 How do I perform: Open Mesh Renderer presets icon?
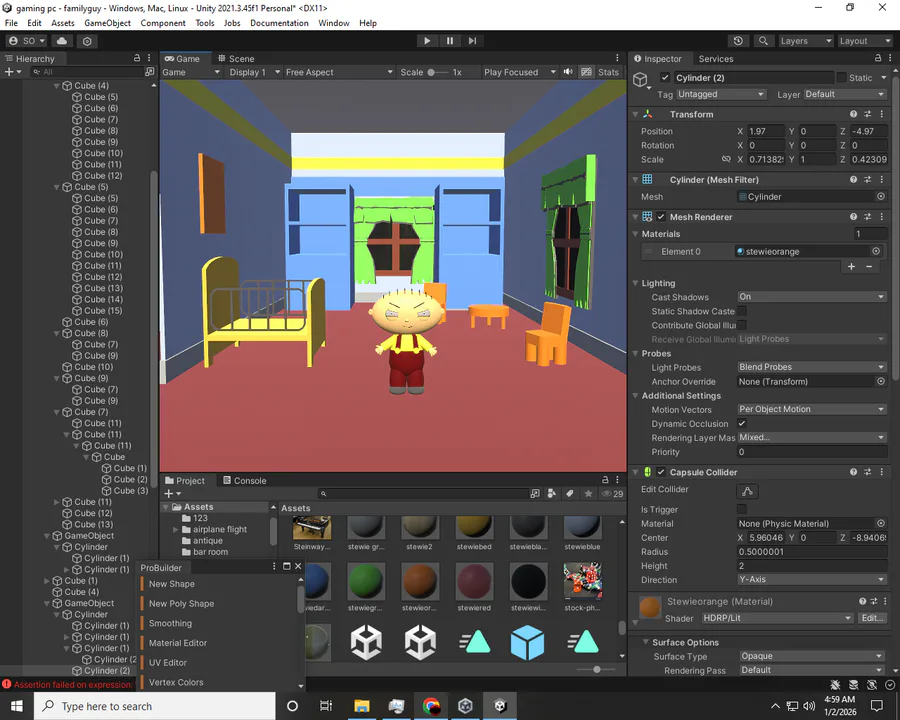point(867,217)
